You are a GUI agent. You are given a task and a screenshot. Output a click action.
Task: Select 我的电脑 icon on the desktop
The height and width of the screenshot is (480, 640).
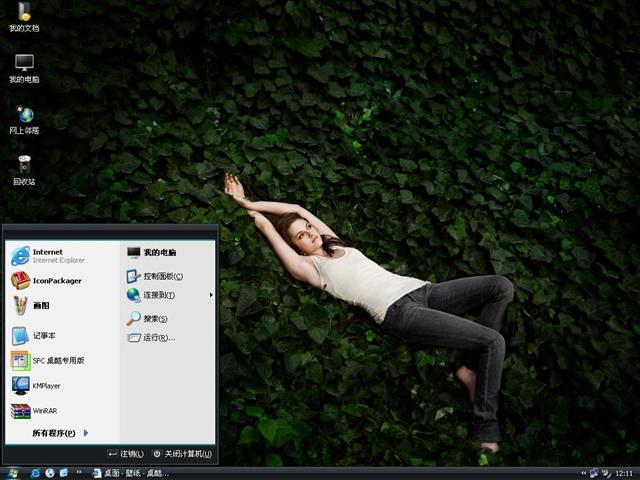pos(24,67)
